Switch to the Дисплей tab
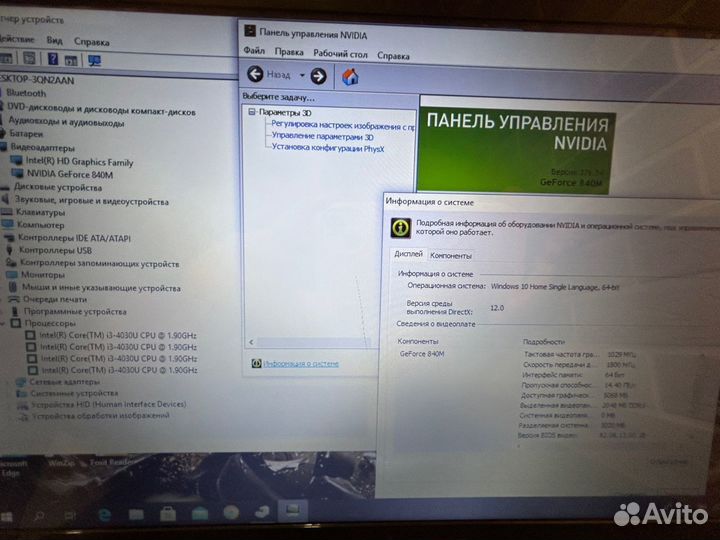This screenshot has height=540, width=720. [x=408, y=254]
